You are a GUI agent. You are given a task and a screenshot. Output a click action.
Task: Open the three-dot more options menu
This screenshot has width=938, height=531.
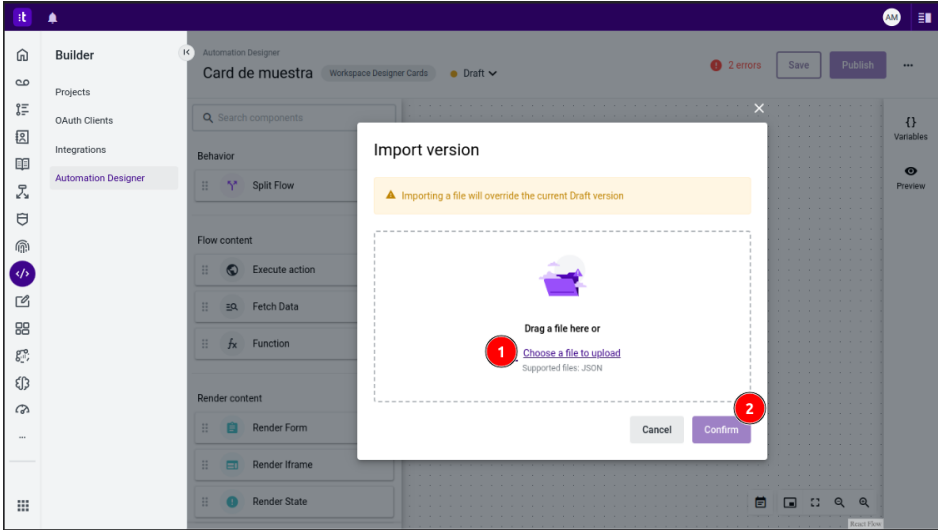908,66
